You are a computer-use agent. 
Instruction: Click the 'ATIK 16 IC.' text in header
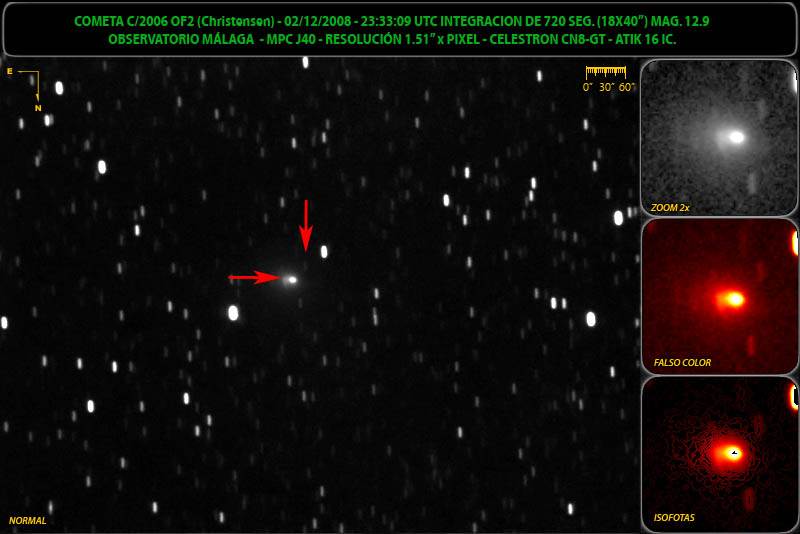click(645, 39)
